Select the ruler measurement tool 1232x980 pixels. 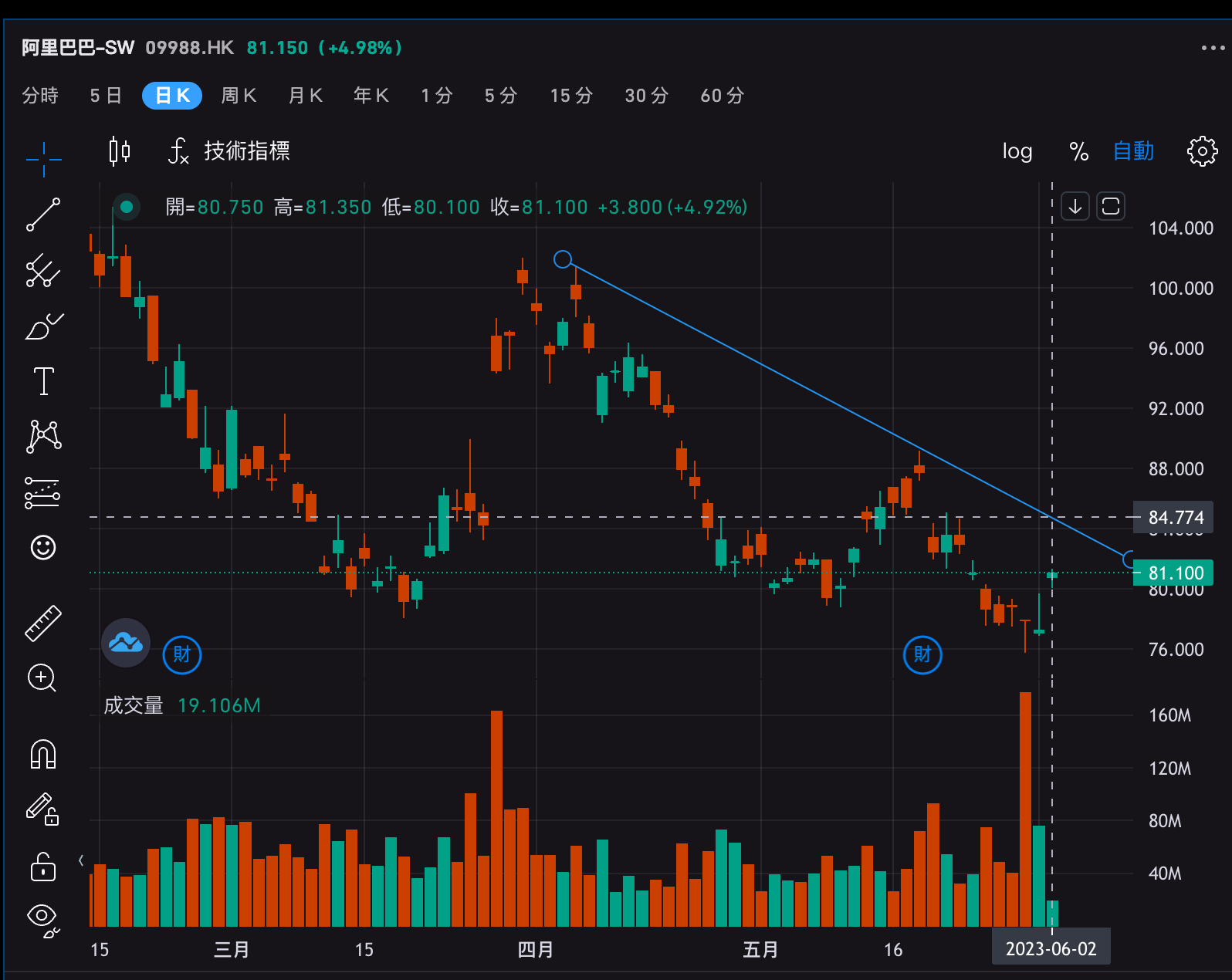[43, 623]
